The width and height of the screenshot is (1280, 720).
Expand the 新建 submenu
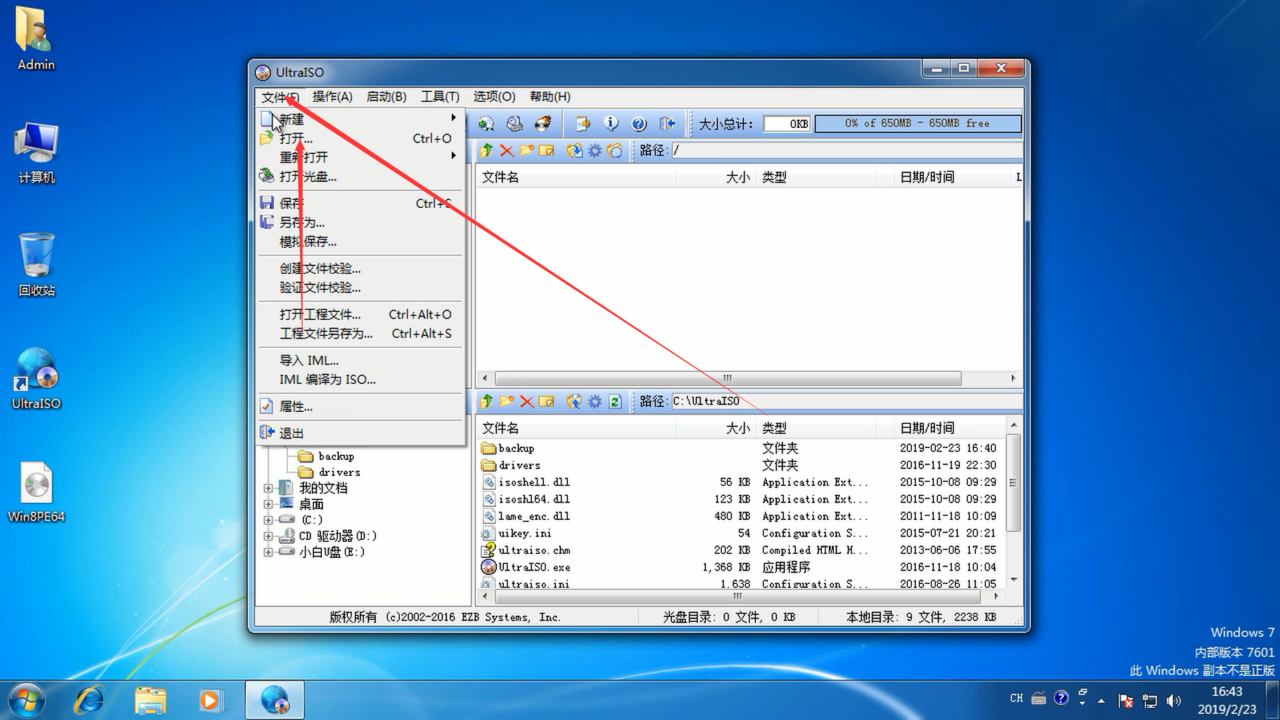(360, 119)
